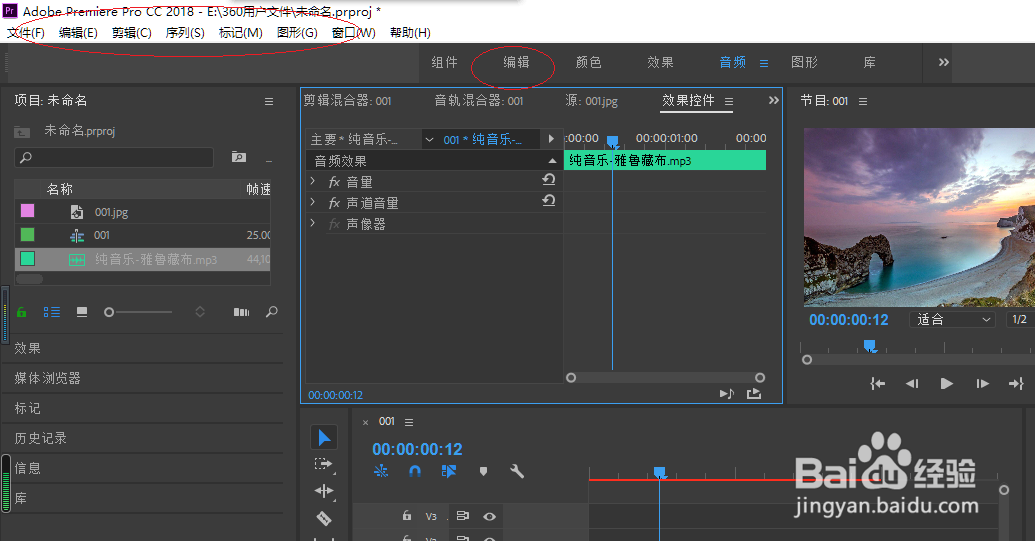Open the 媒体浏览器 panel
The width and height of the screenshot is (1035, 541).
click(x=48, y=378)
